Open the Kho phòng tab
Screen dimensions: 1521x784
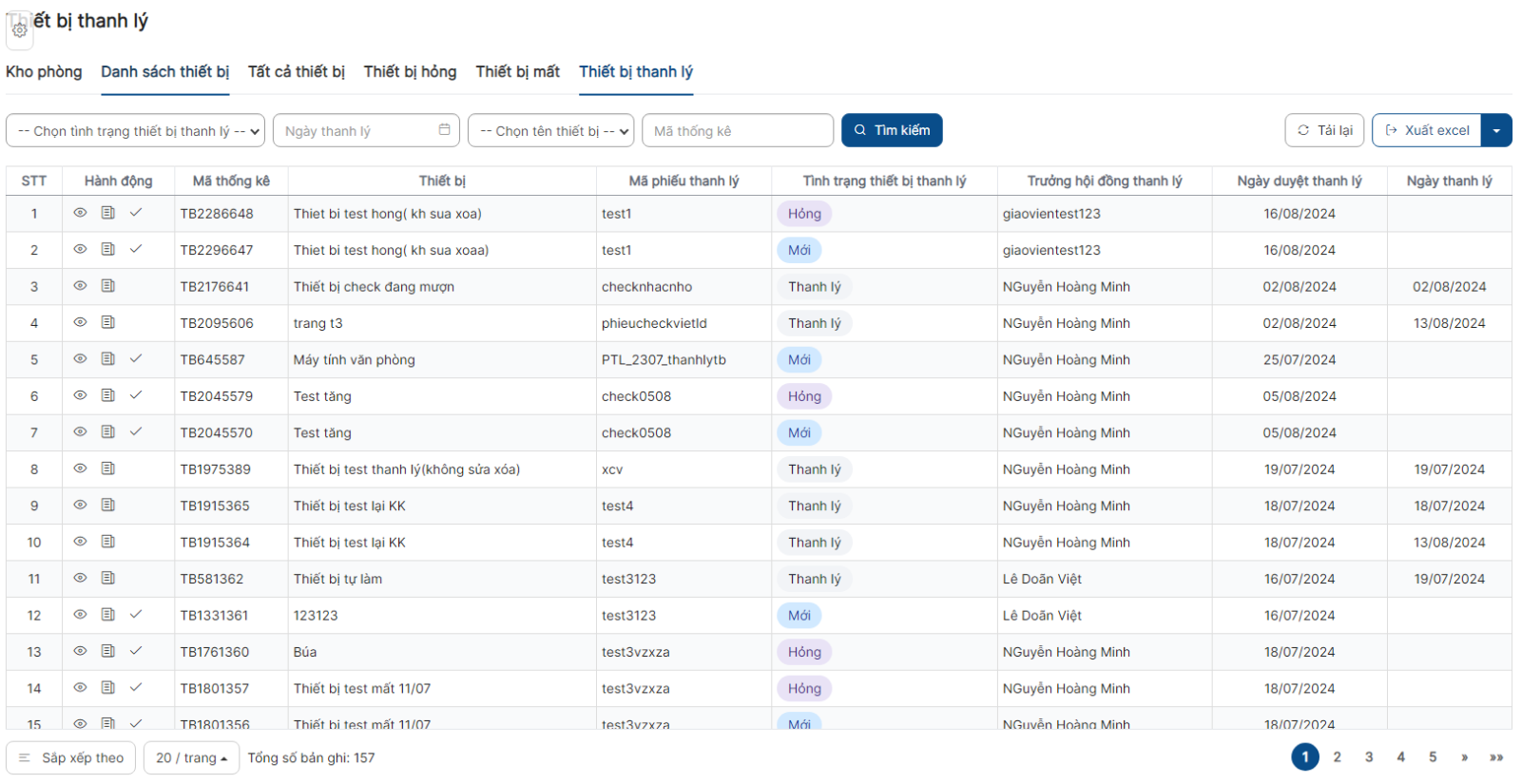[44, 72]
